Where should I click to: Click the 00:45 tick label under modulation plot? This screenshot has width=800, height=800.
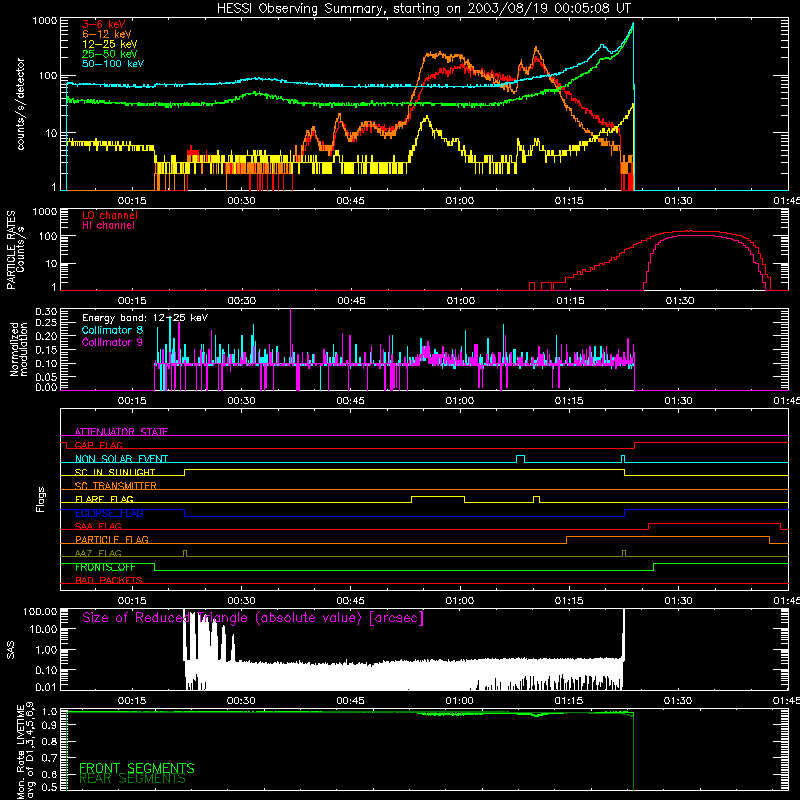pyautogui.click(x=351, y=401)
